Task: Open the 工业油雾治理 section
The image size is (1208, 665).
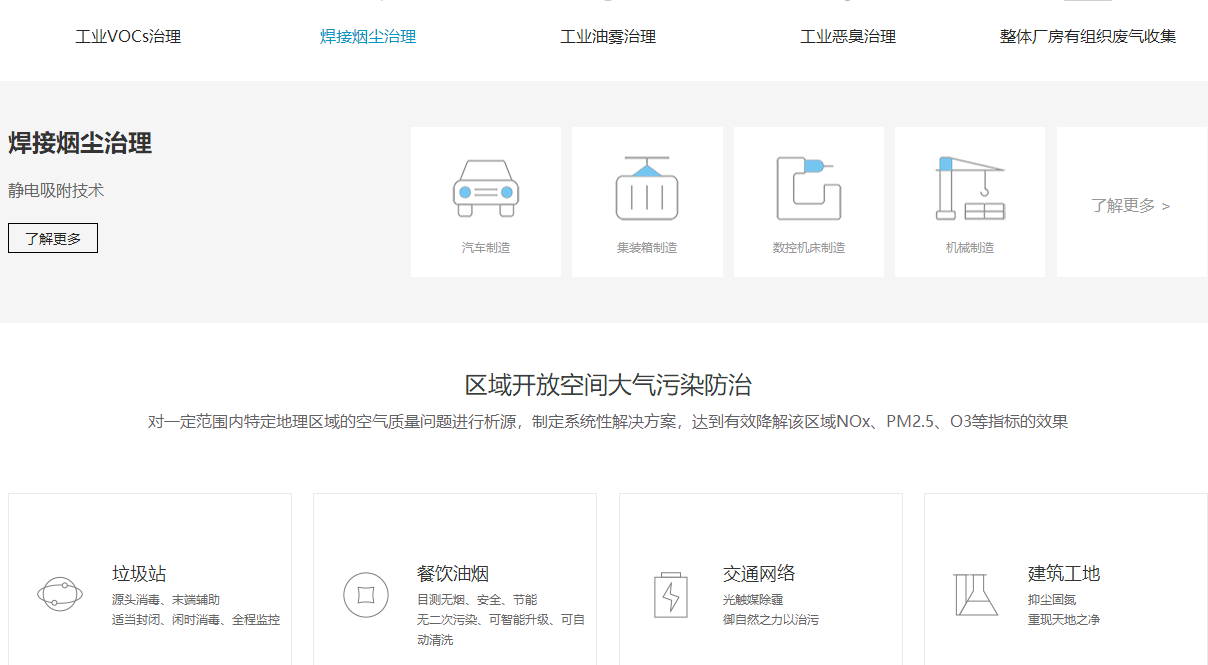Action: coord(608,36)
